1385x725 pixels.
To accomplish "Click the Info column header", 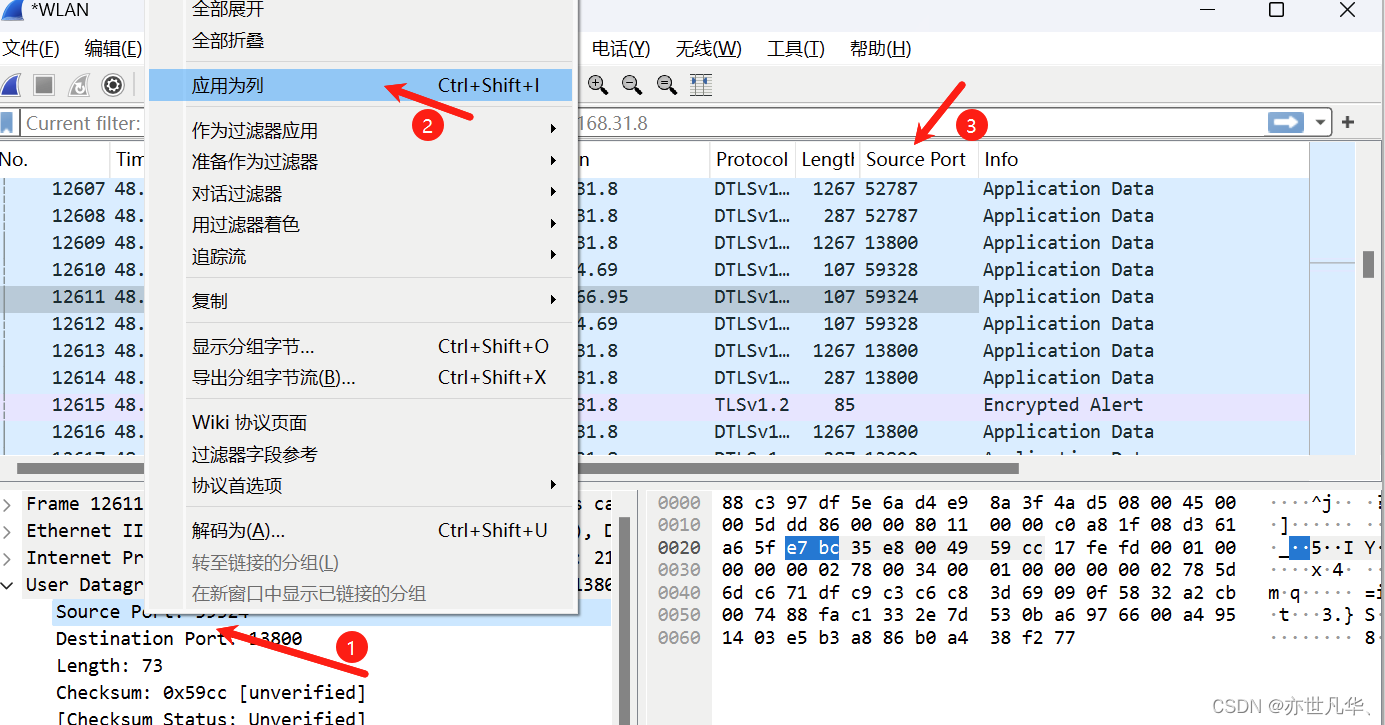I will (1143, 159).
